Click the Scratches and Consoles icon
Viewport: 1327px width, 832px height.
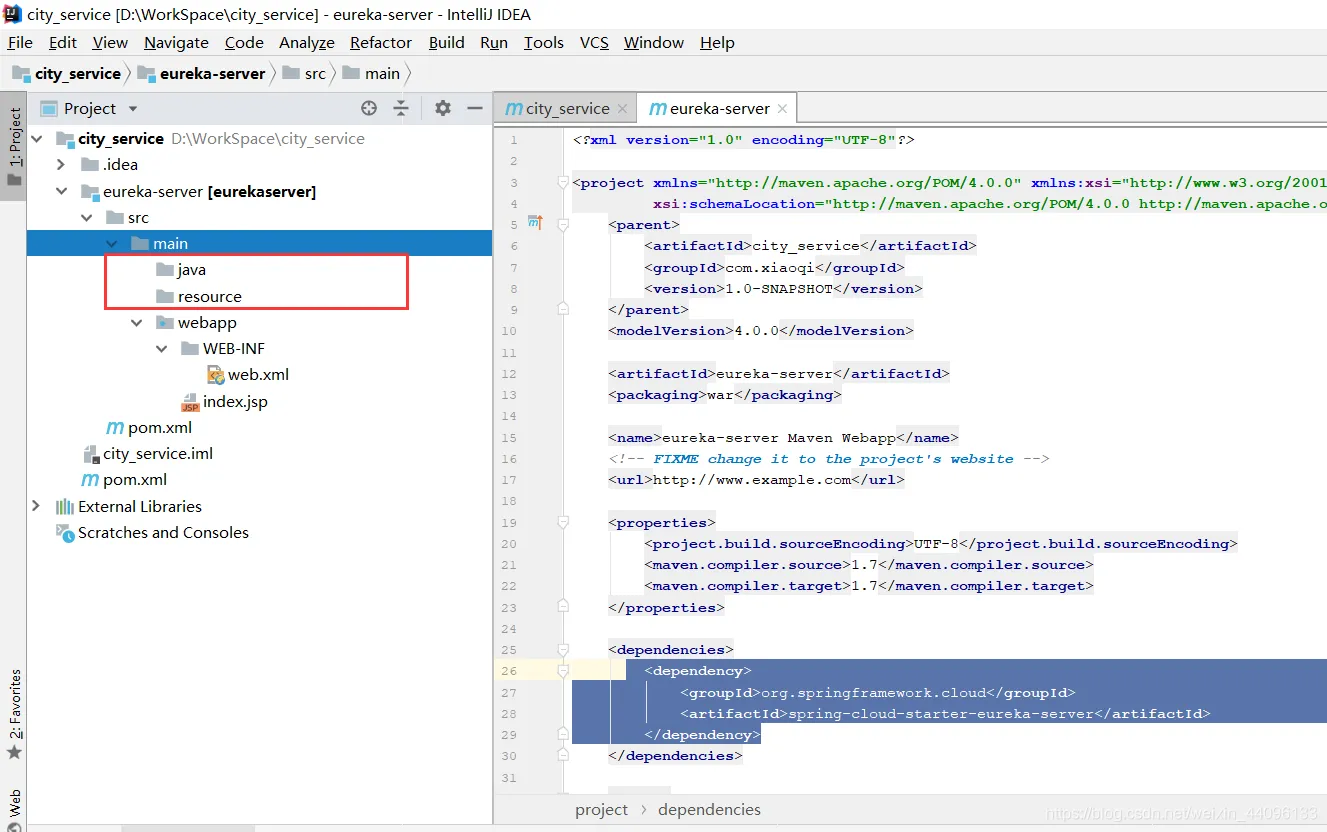coord(65,532)
